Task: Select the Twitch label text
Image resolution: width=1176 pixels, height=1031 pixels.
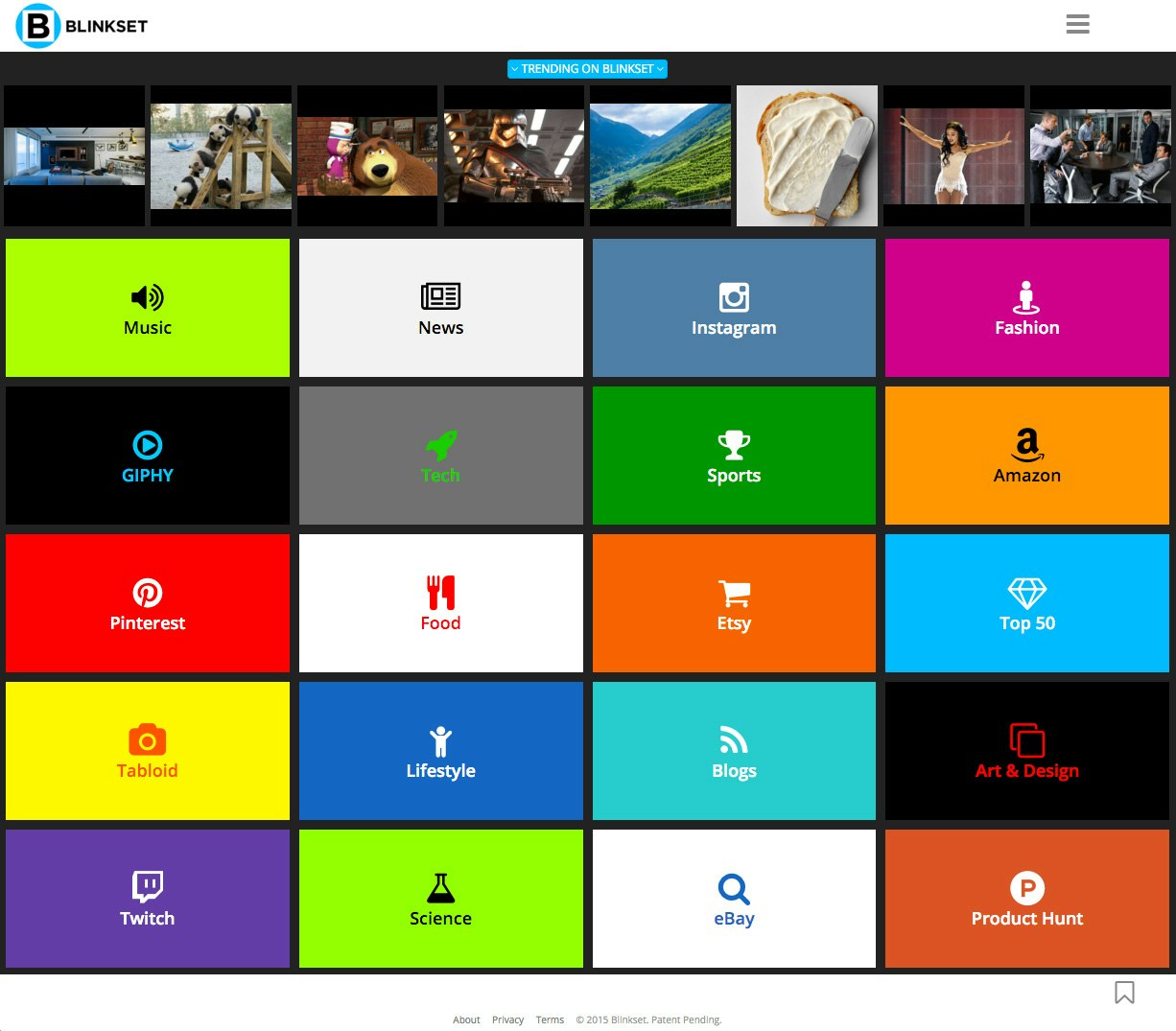Action: click(148, 918)
